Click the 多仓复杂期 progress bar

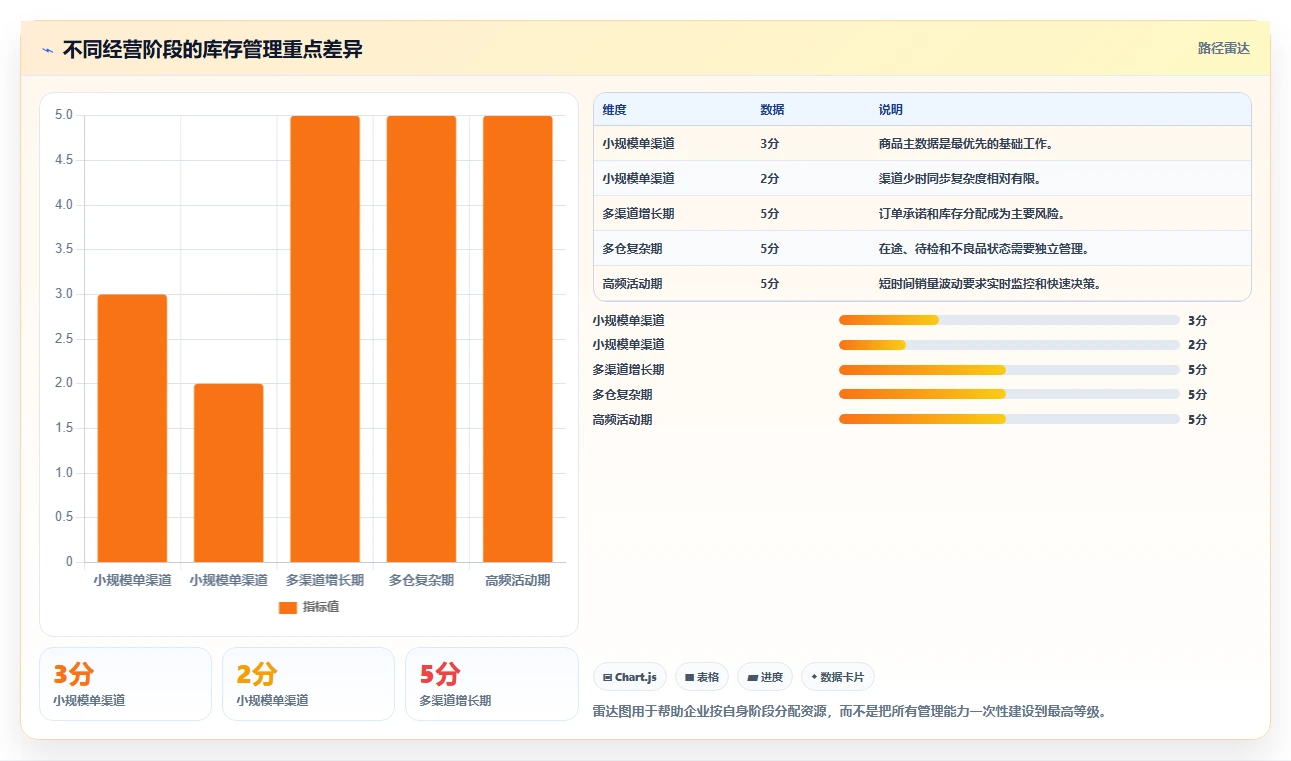tap(1009, 395)
